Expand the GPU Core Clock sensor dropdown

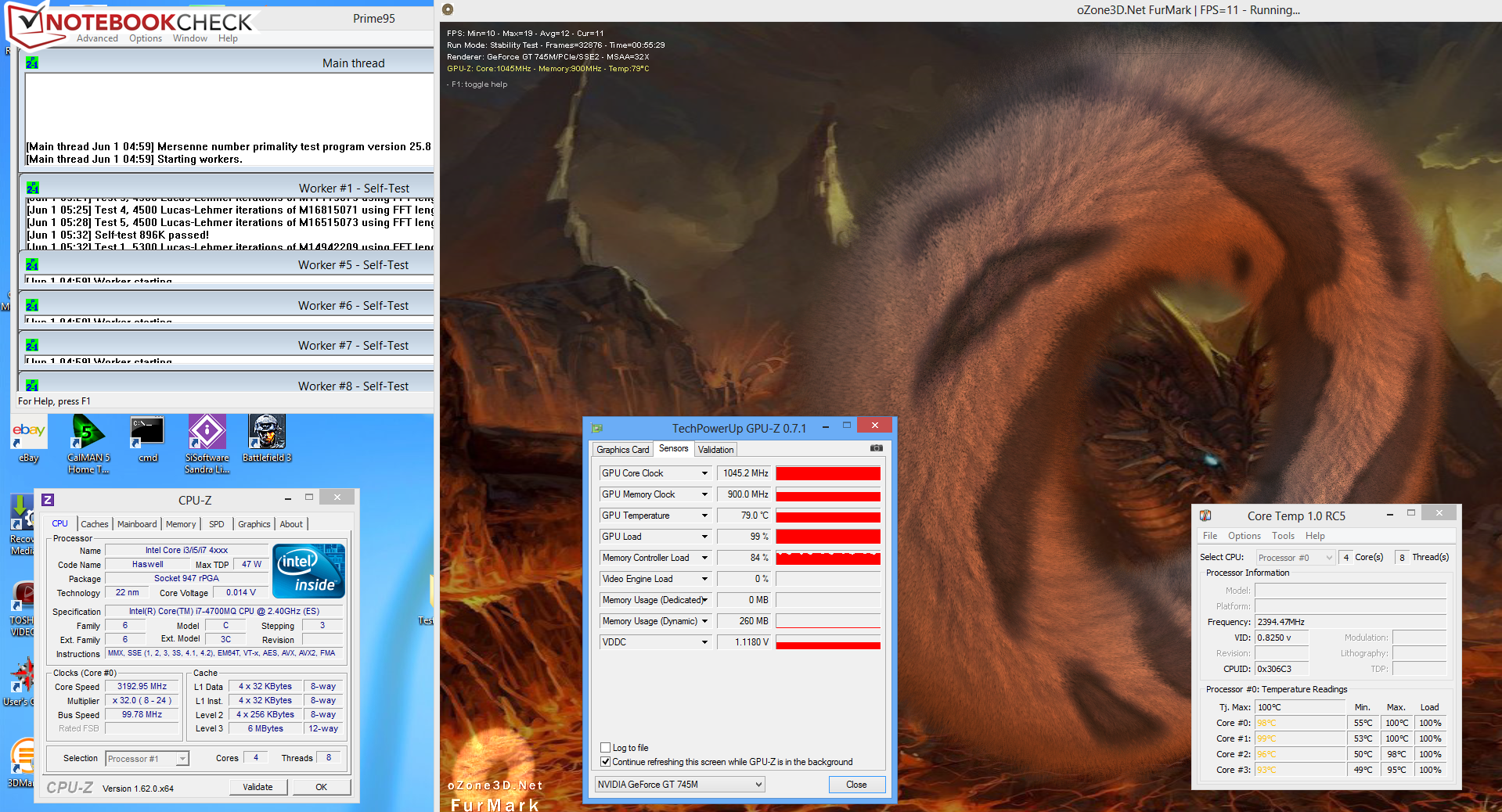coord(704,473)
